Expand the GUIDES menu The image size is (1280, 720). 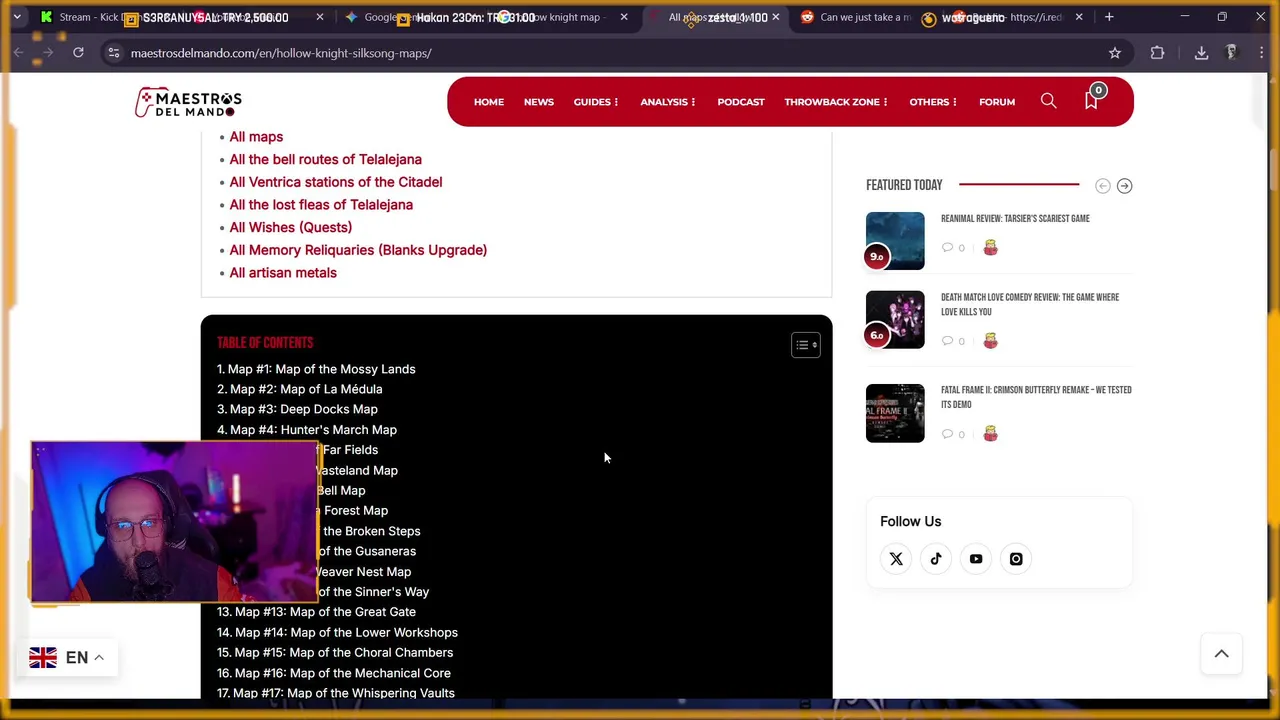point(596,102)
